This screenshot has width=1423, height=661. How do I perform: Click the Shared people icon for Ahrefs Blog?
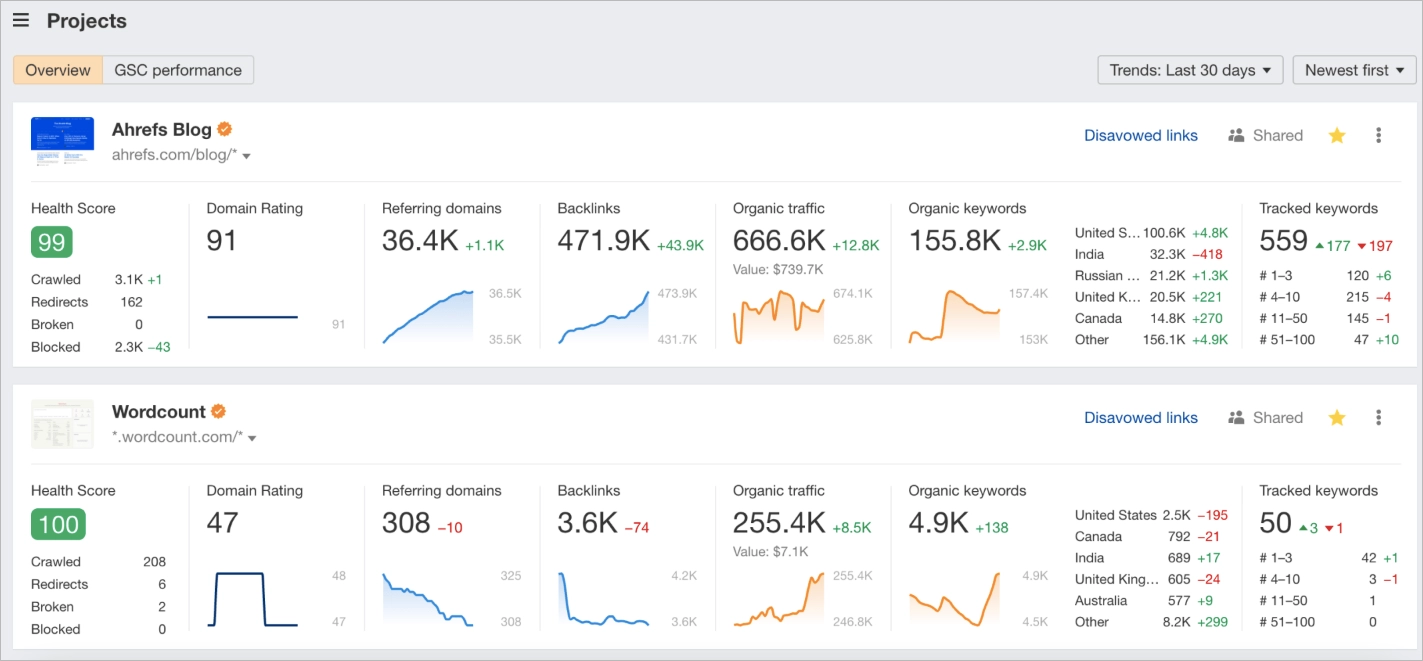tap(1235, 135)
